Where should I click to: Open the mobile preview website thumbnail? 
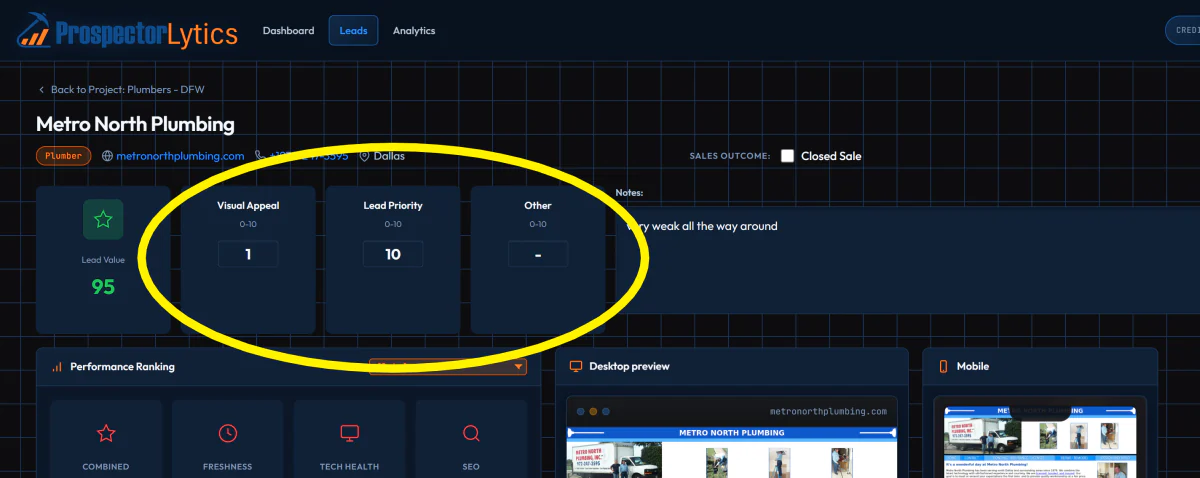1040,441
